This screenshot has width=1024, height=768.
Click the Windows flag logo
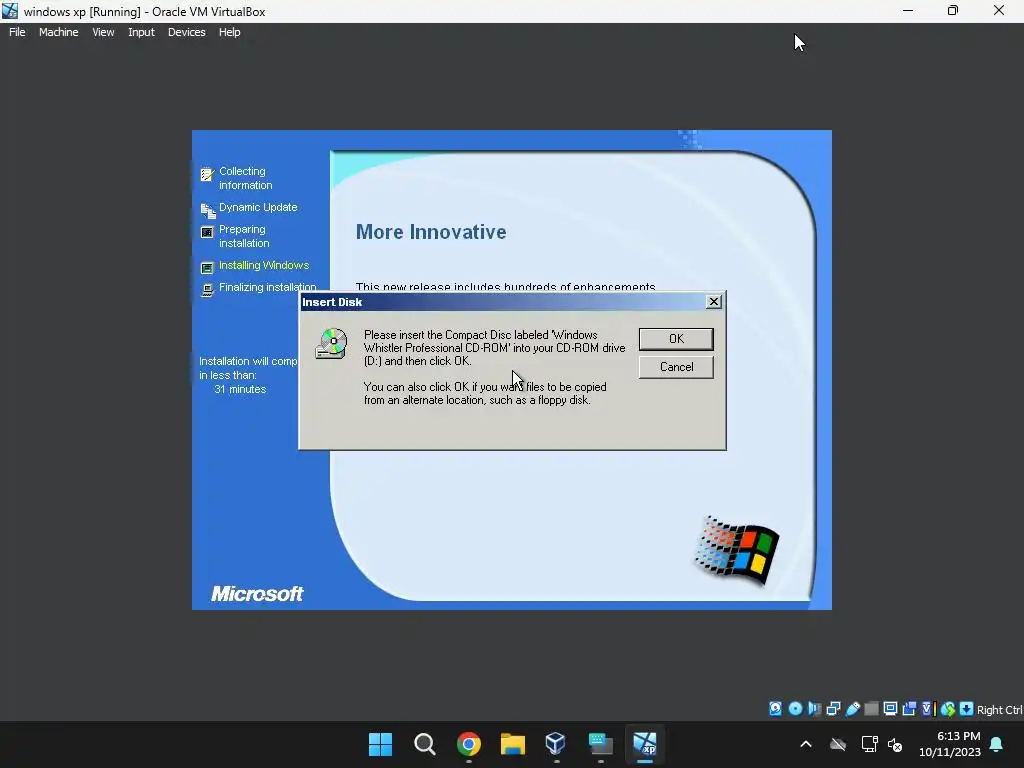pos(737,550)
